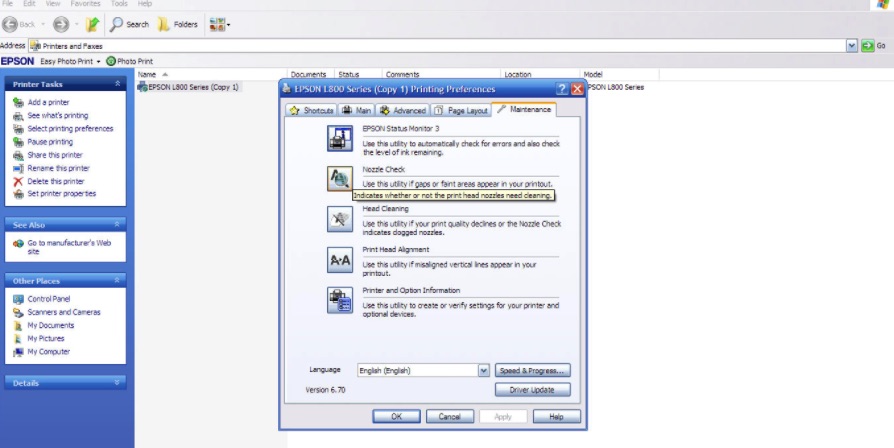Screen dimensions: 894x448
Task: Switch to the Page Layout tab
Action: pos(461,110)
